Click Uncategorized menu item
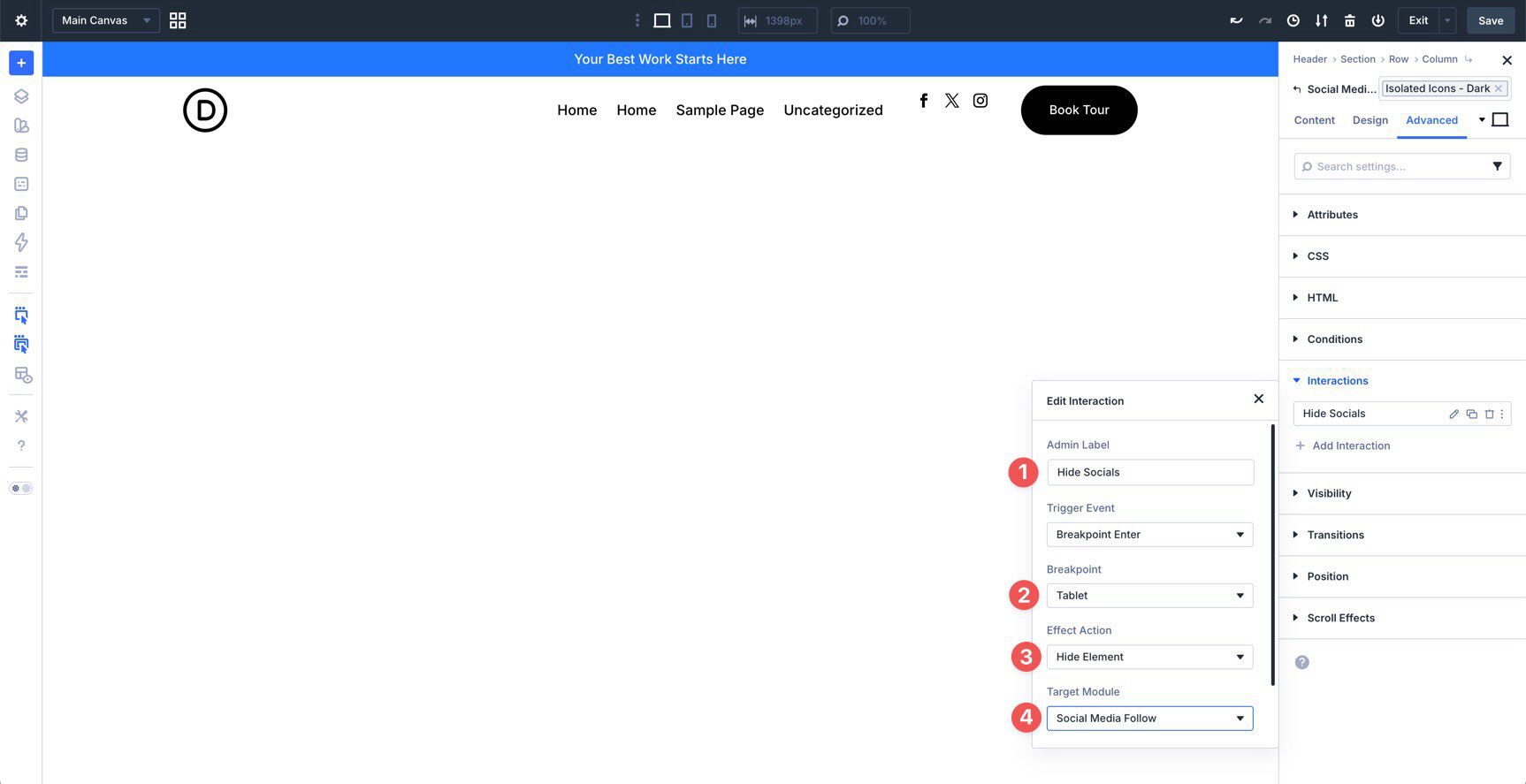The width and height of the screenshot is (1526, 784). (x=833, y=110)
